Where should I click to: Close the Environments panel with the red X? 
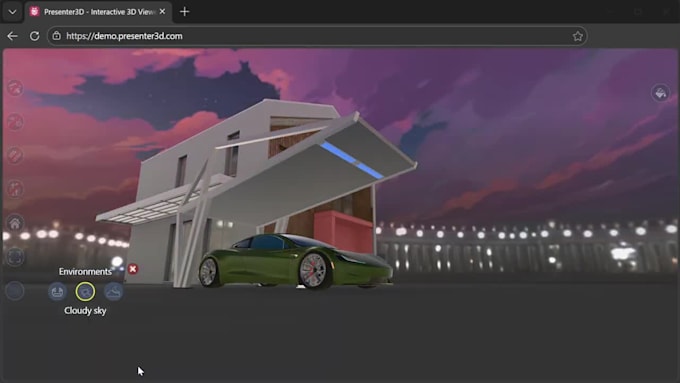[x=133, y=269]
